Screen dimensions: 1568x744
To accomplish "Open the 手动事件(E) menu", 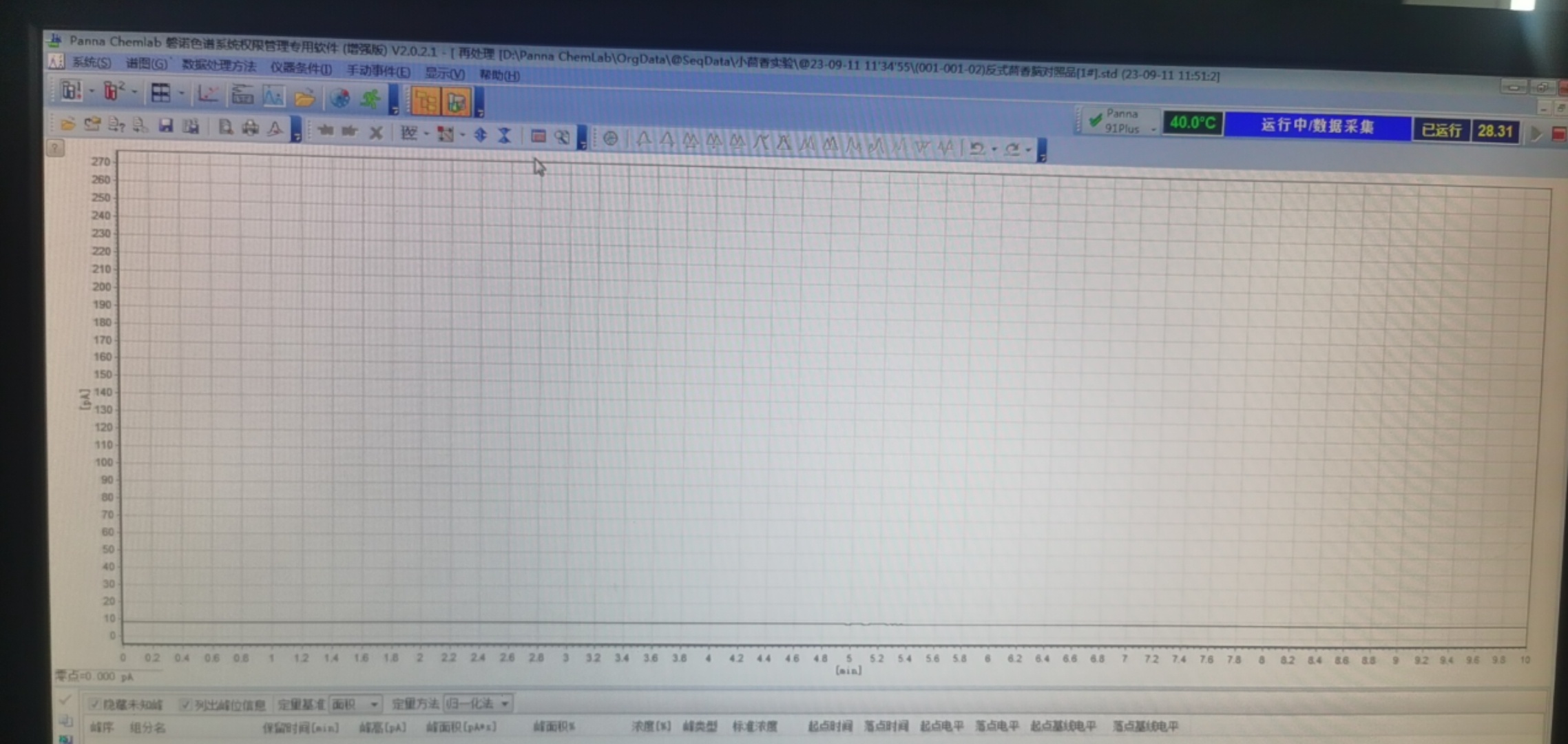I will (x=378, y=71).
